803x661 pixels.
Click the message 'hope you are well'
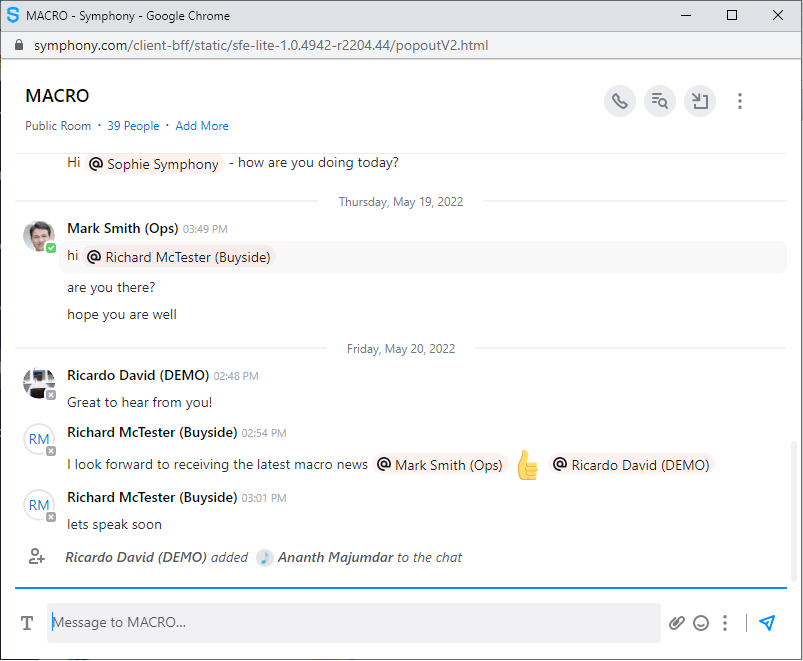pyautogui.click(x=122, y=314)
